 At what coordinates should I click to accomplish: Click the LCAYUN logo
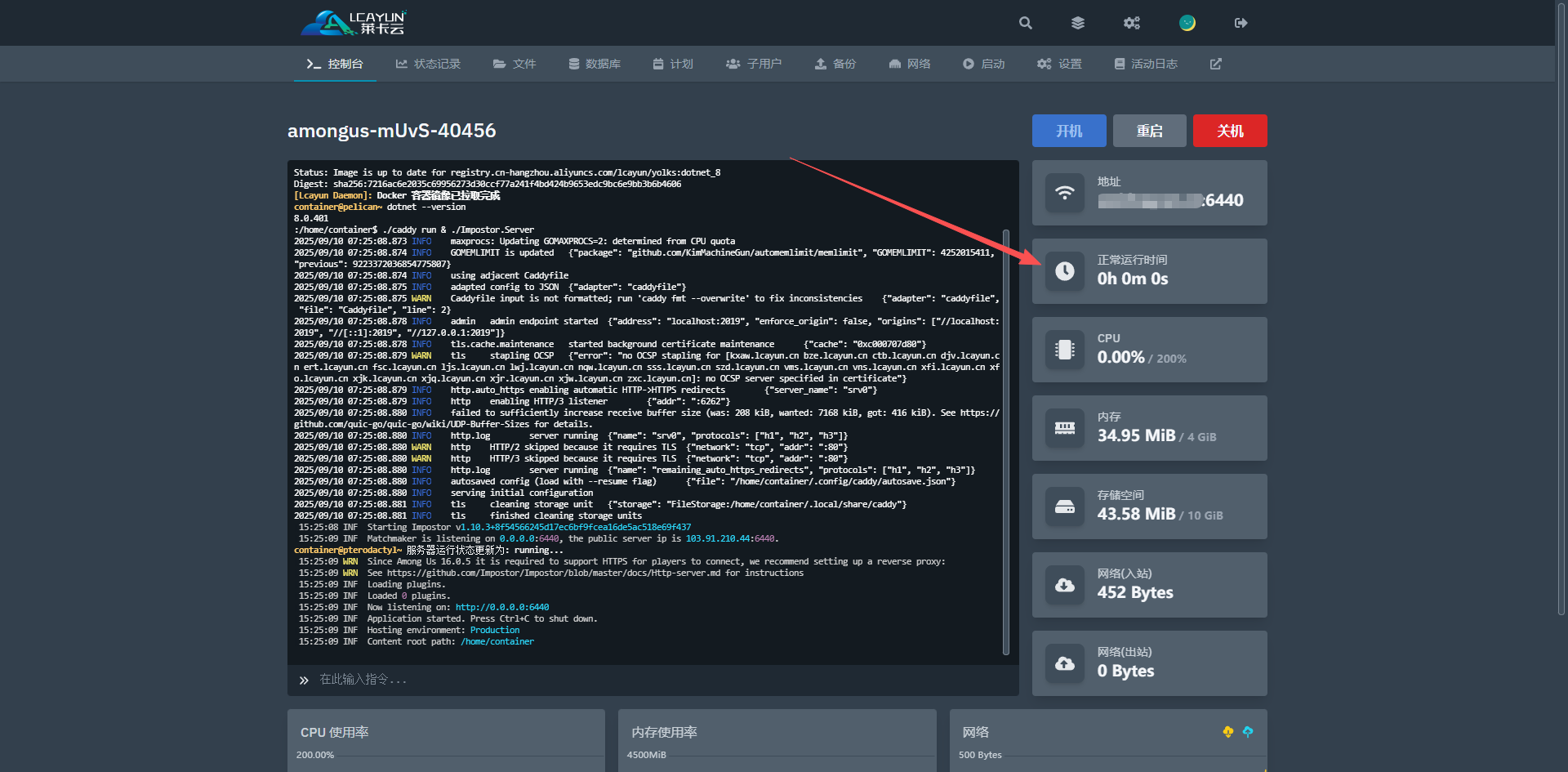[354, 23]
